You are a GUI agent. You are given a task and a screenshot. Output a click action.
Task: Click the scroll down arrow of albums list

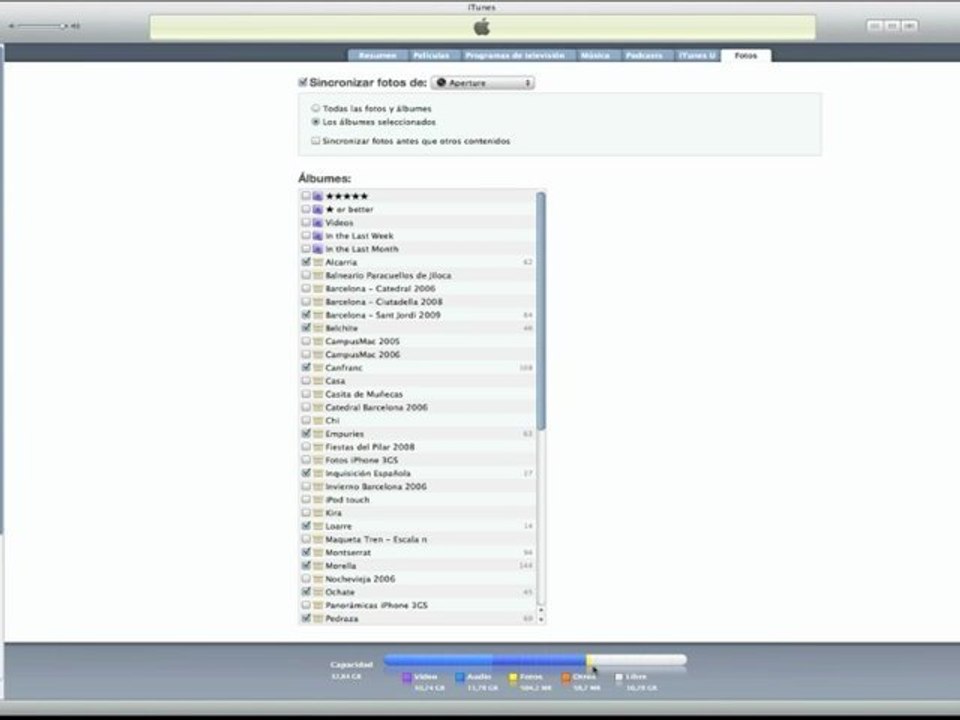pyautogui.click(x=541, y=620)
